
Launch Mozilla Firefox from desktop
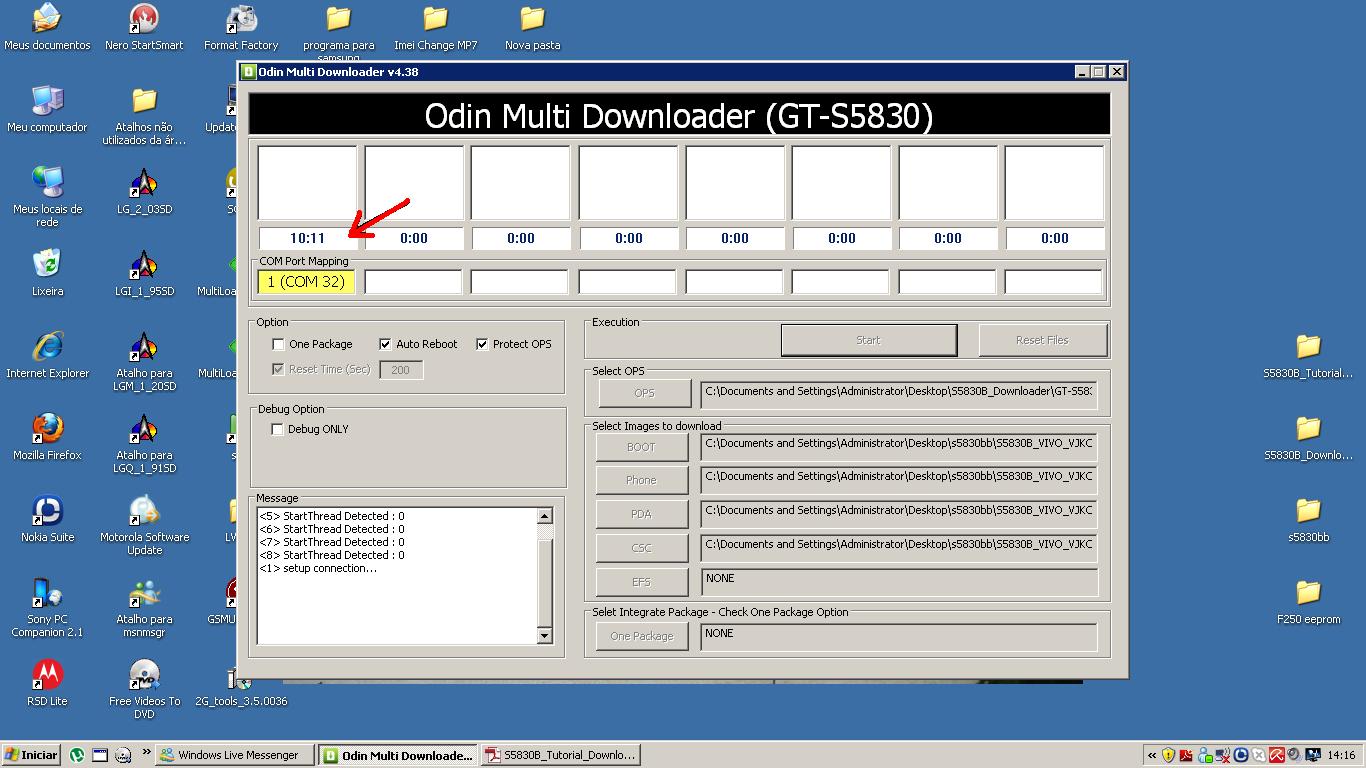click(x=46, y=438)
